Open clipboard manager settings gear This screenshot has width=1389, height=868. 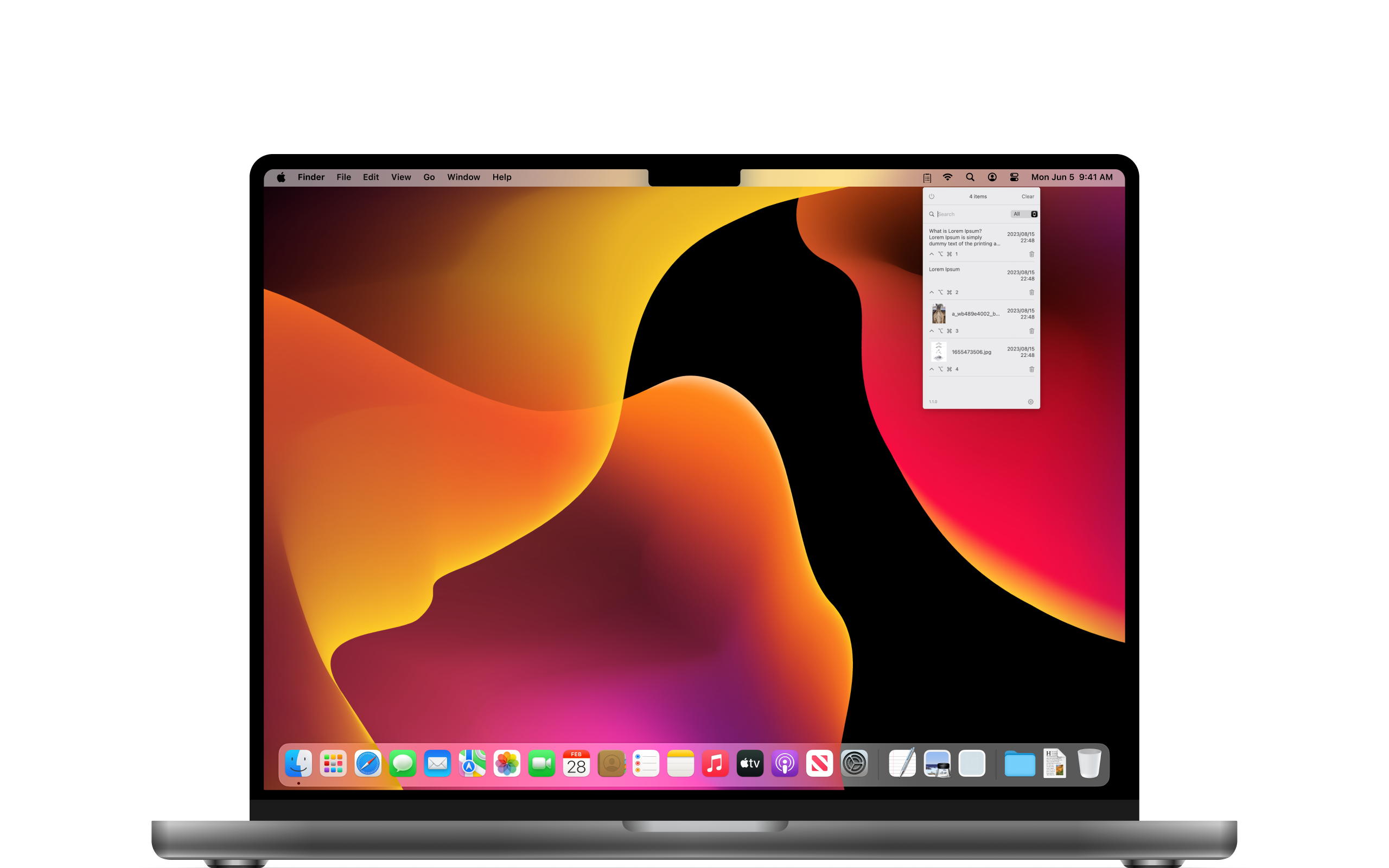(1030, 402)
